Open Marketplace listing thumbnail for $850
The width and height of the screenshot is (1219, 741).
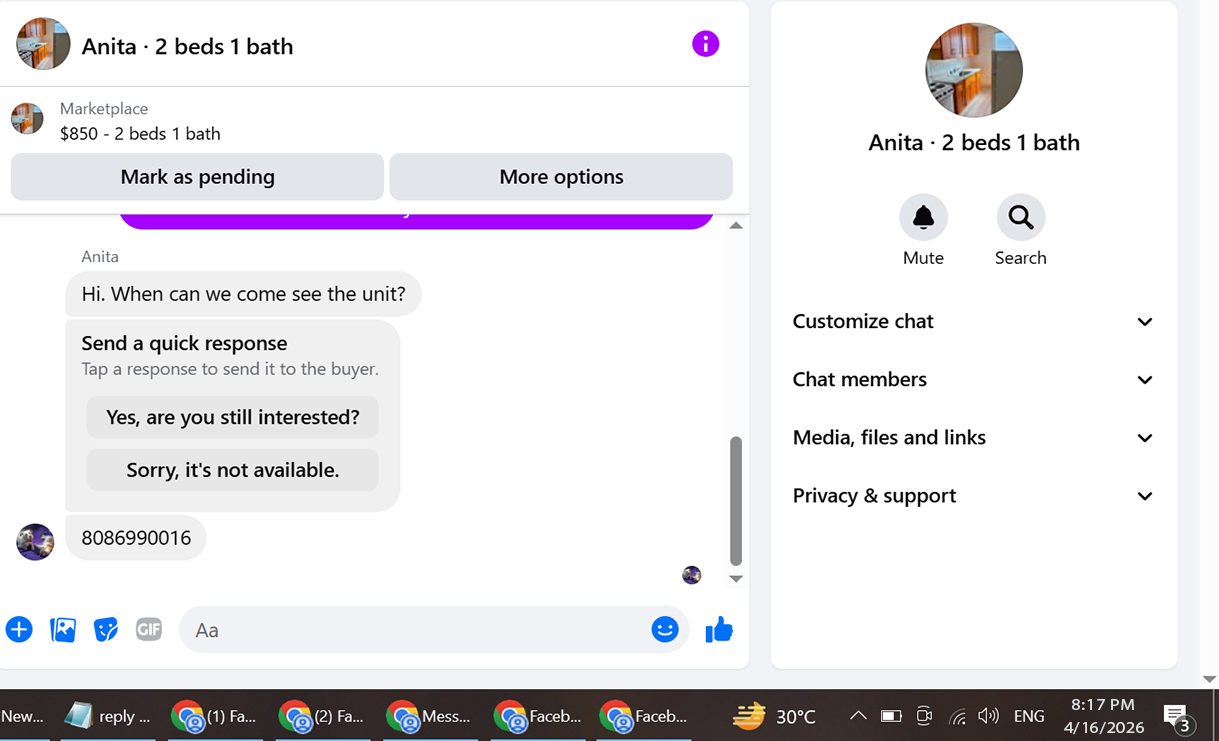[x=27, y=119]
